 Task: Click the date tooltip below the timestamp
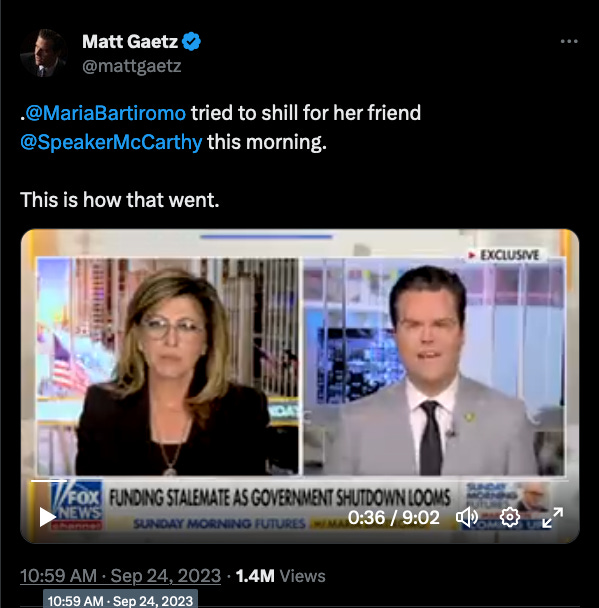coord(120,600)
